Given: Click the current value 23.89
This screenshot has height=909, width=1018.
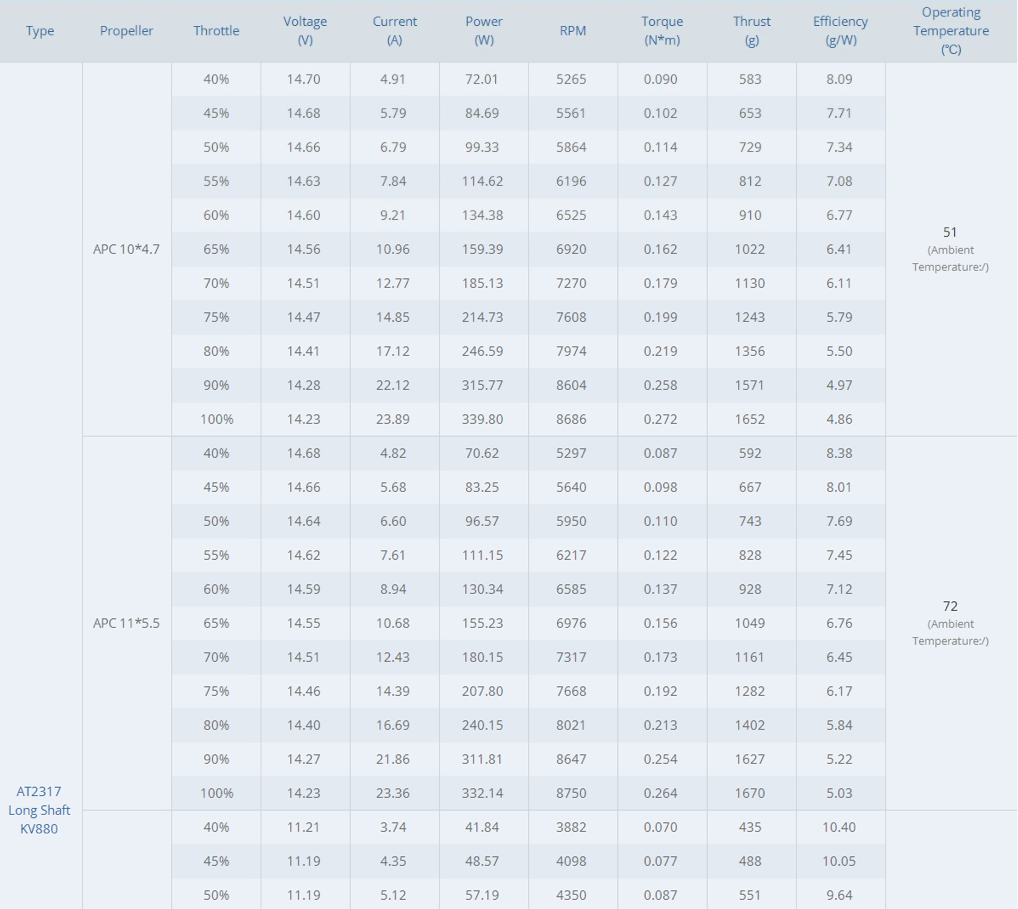Looking at the screenshot, I should [x=393, y=419].
